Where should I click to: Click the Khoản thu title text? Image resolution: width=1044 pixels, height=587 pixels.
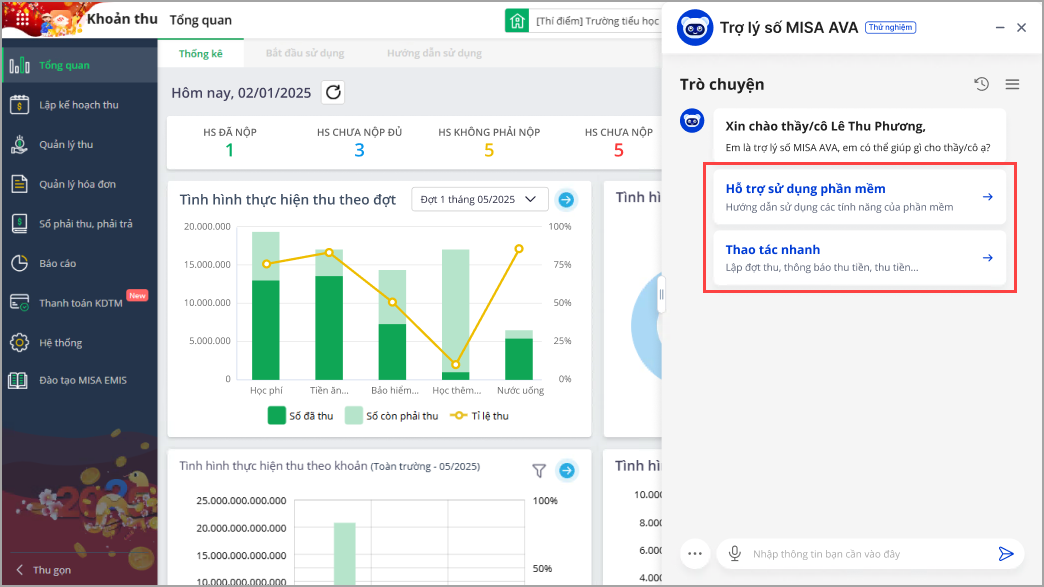point(123,19)
